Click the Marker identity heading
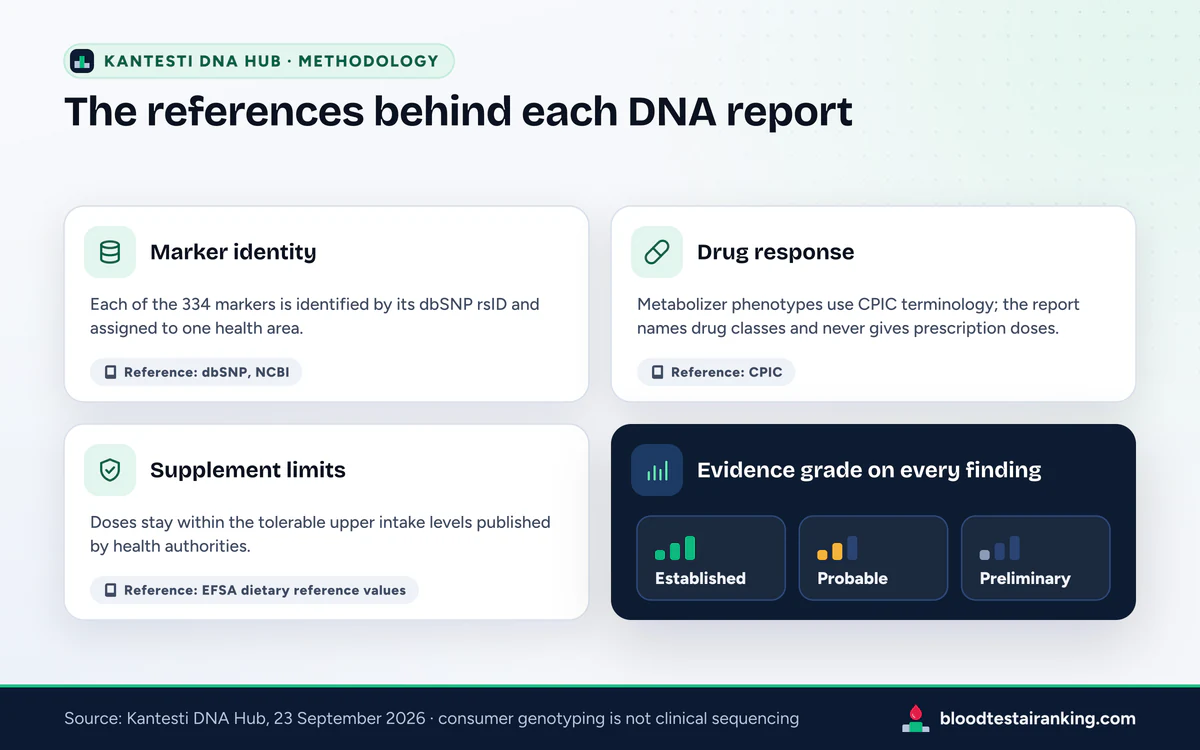Viewport: 1200px width, 750px height. (233, 252)
